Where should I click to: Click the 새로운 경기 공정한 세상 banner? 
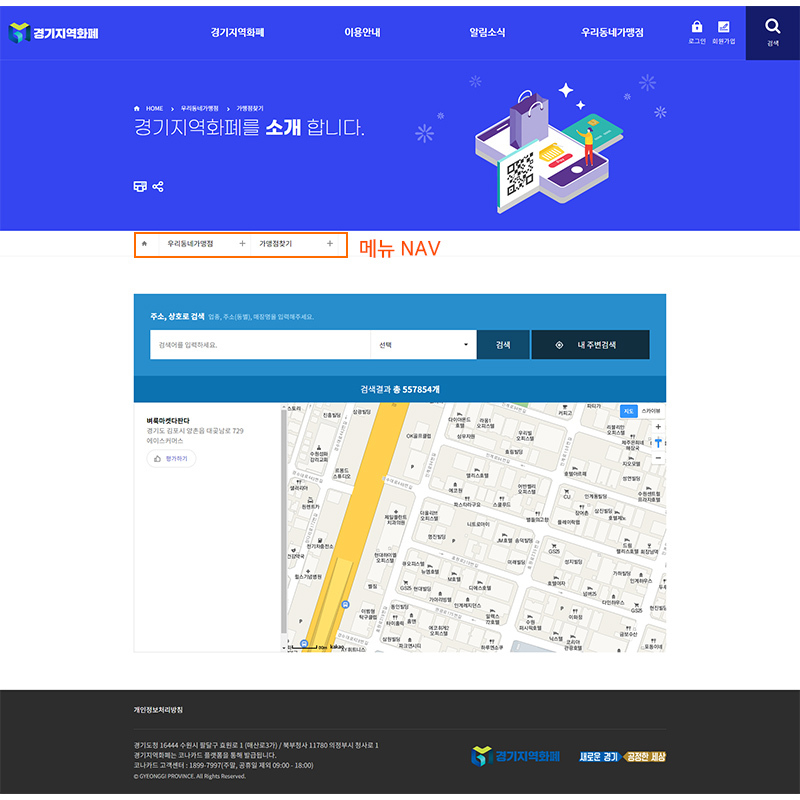[622, 757]
